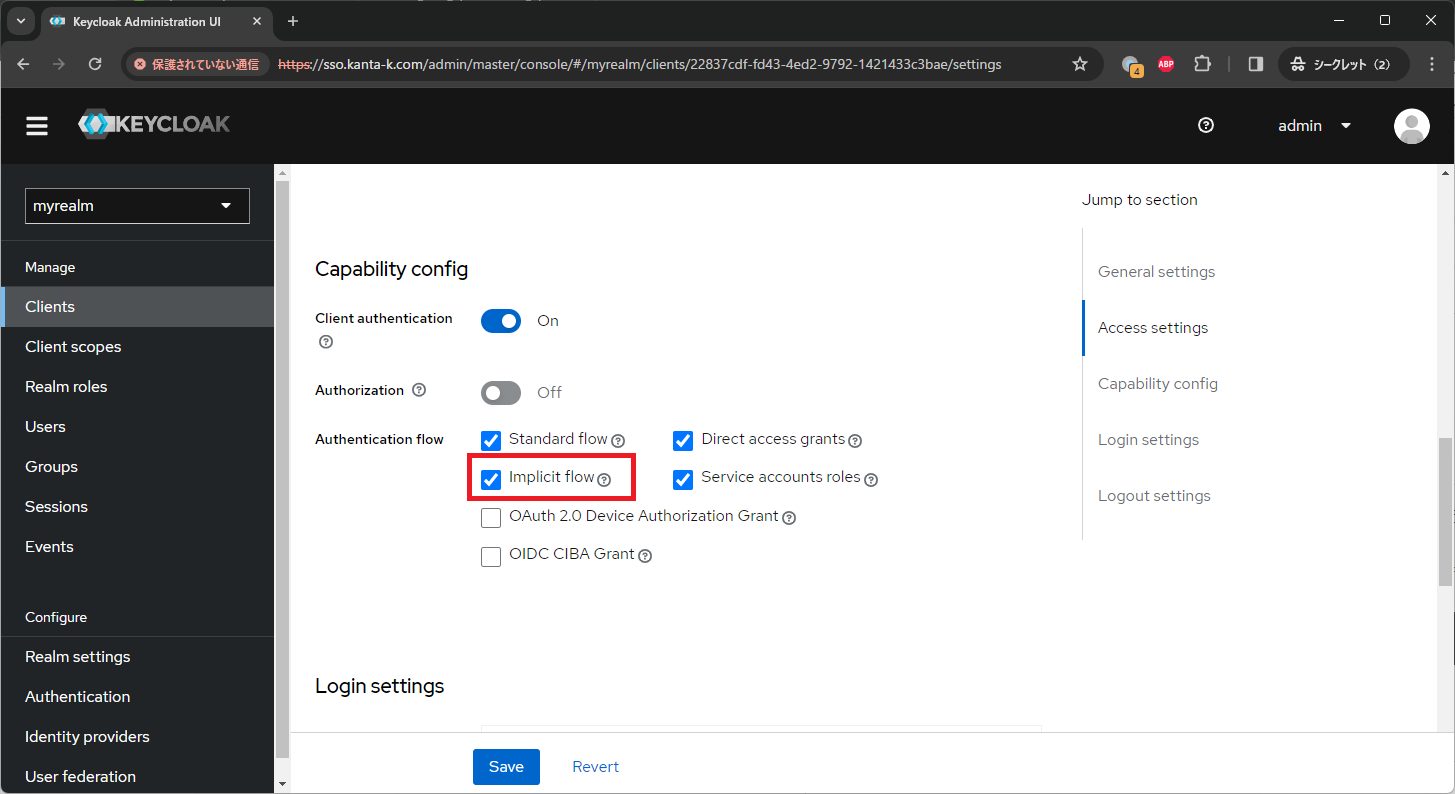Screen dimensions: 1455x794
Task: Close the Keycloak Administration UI tab
Action: pos(257,21)
